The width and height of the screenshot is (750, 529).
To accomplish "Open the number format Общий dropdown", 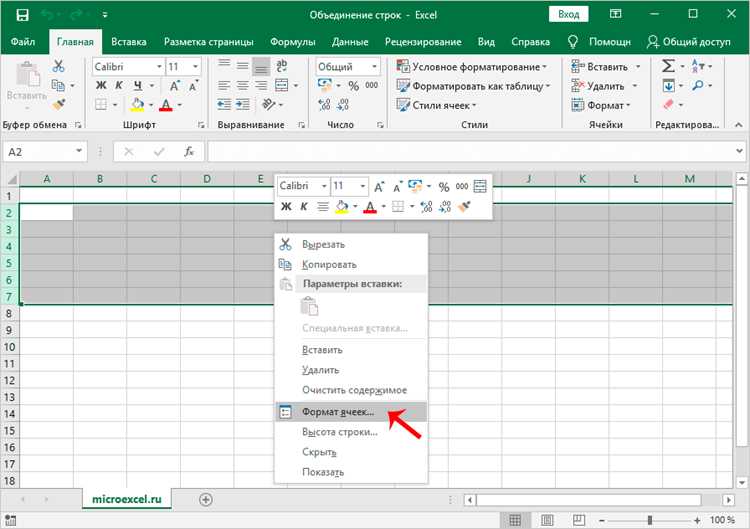I will point(375,66).
